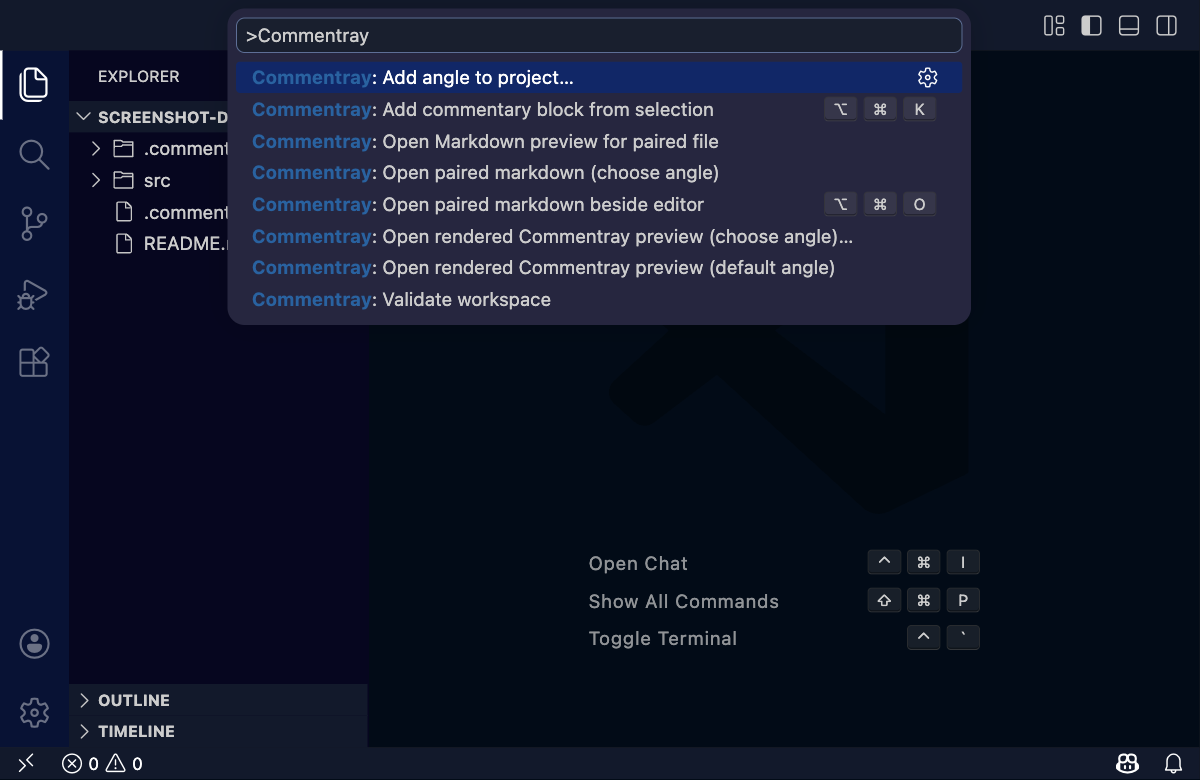Run Add commentary block from selection
Image resolution: width=1200 pixels, height=780 pixels.
tap(599, 110)
